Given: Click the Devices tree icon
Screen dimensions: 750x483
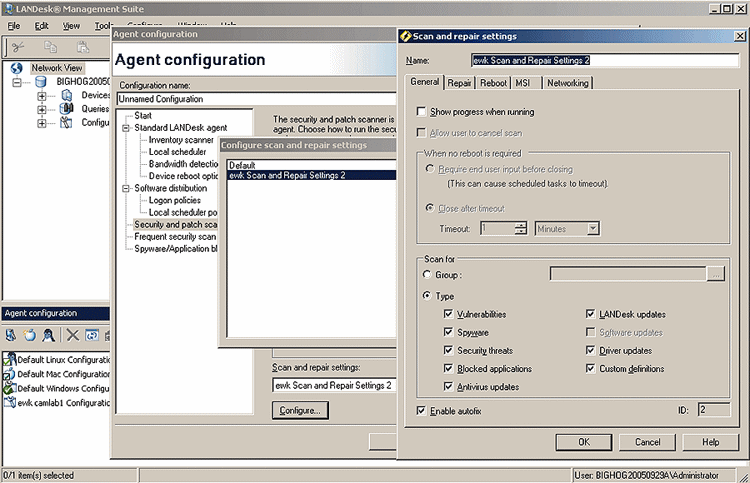Looking at the screenshot, I should click(67, 95).
